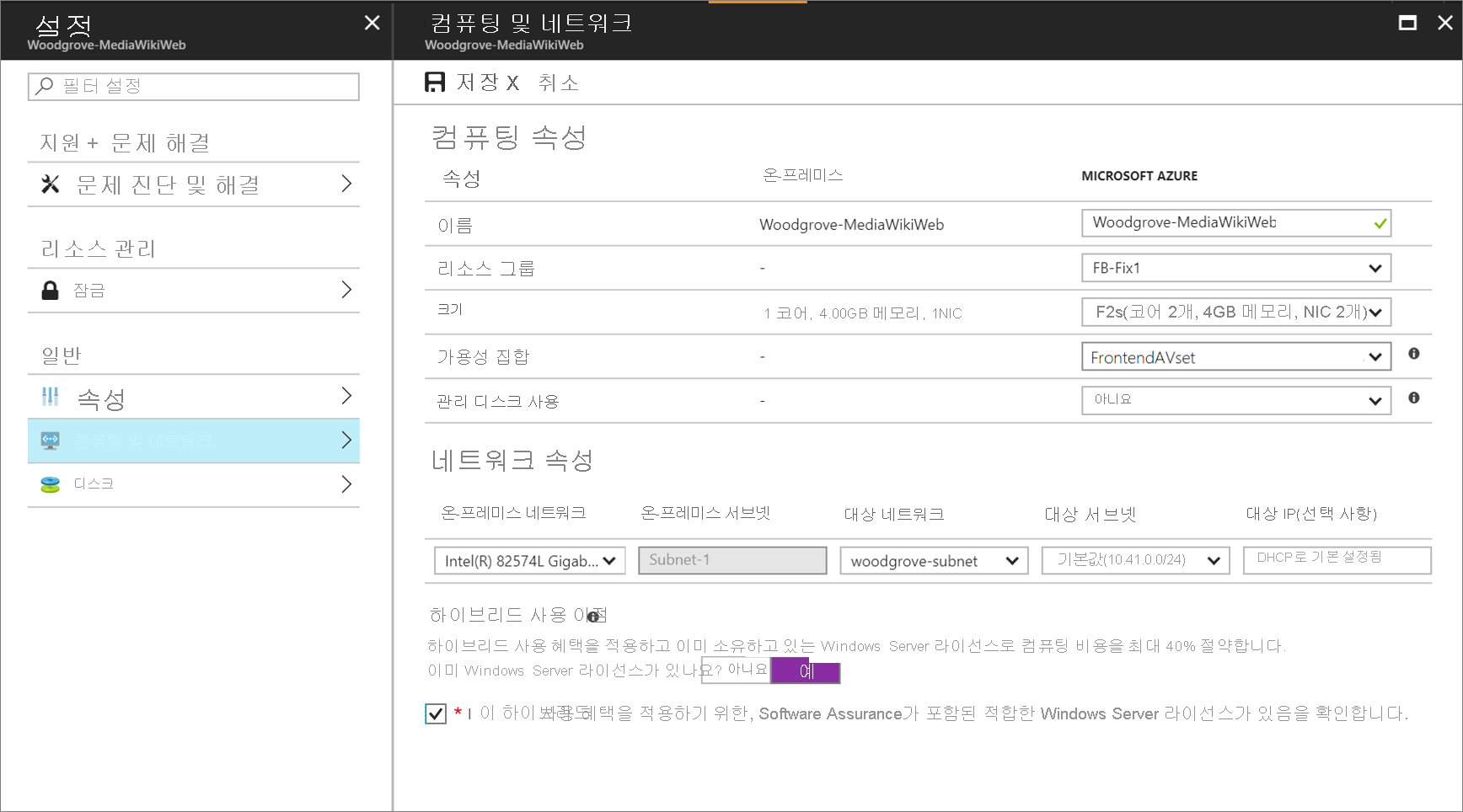Viewport: 1463px width, 812px height.
Task: Tick the Software Assurance confirmation checkbox
Action: 436,713
